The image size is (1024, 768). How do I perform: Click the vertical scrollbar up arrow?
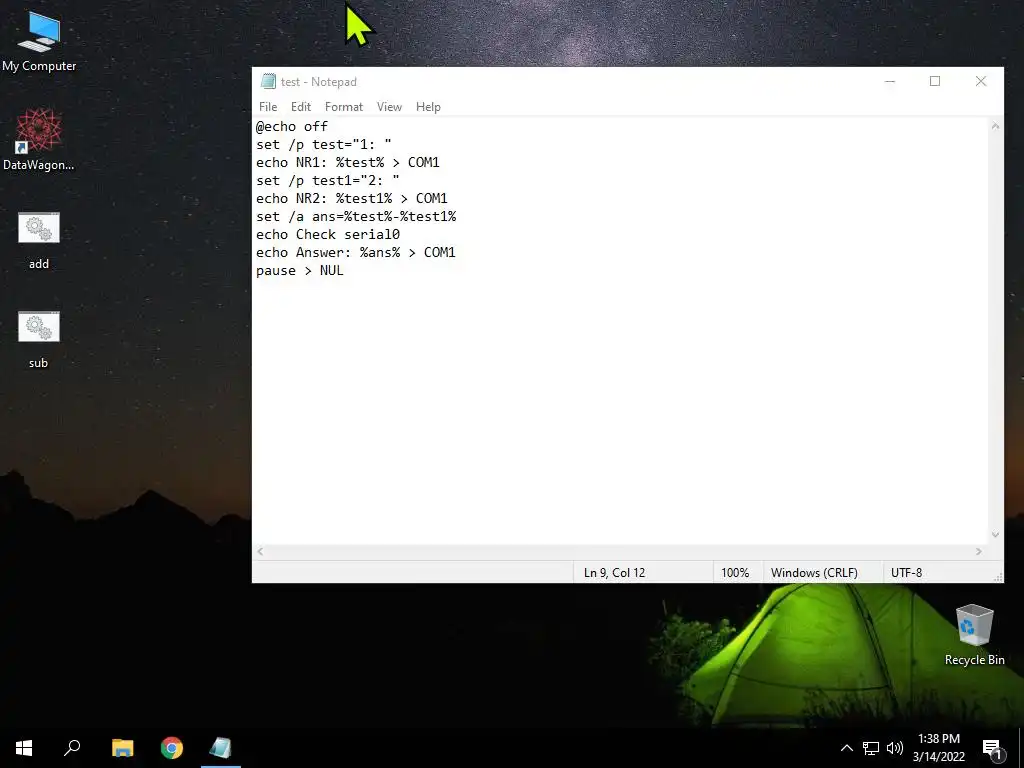tap(995, 126)
